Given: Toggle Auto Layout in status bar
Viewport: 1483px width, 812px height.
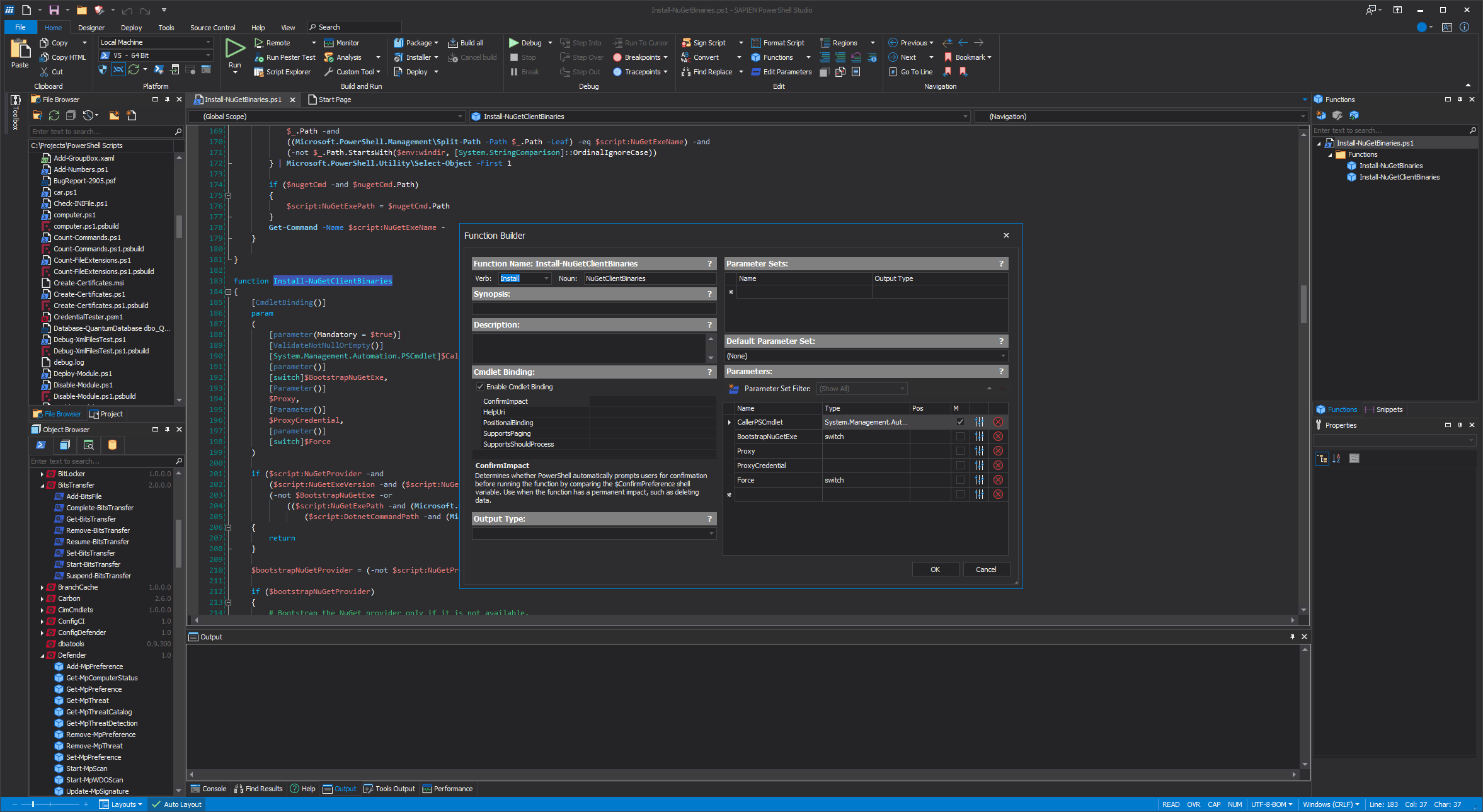Looking at the screenshot, I should 177,804.
